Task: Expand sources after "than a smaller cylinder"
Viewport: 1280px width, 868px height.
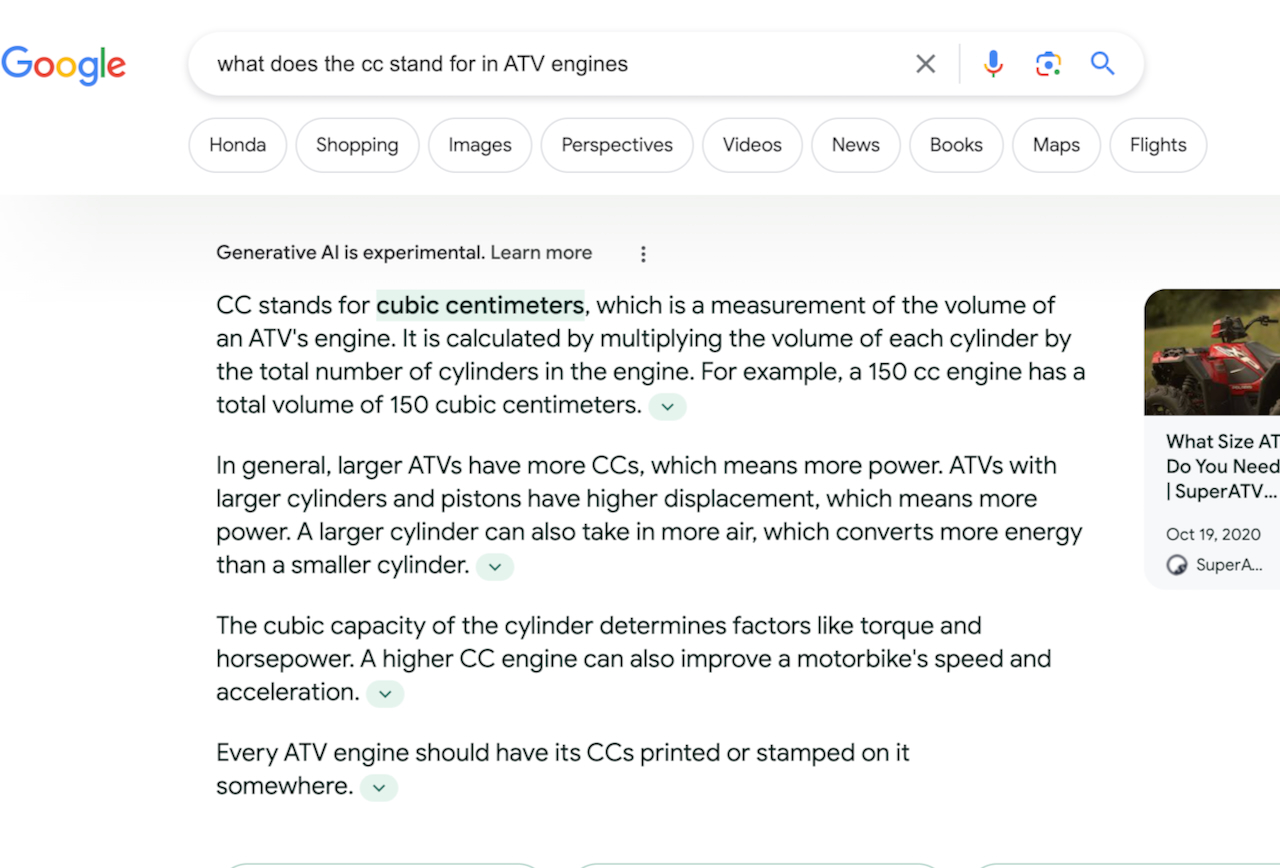Action: pyautogui.click(x=494, y=567)
